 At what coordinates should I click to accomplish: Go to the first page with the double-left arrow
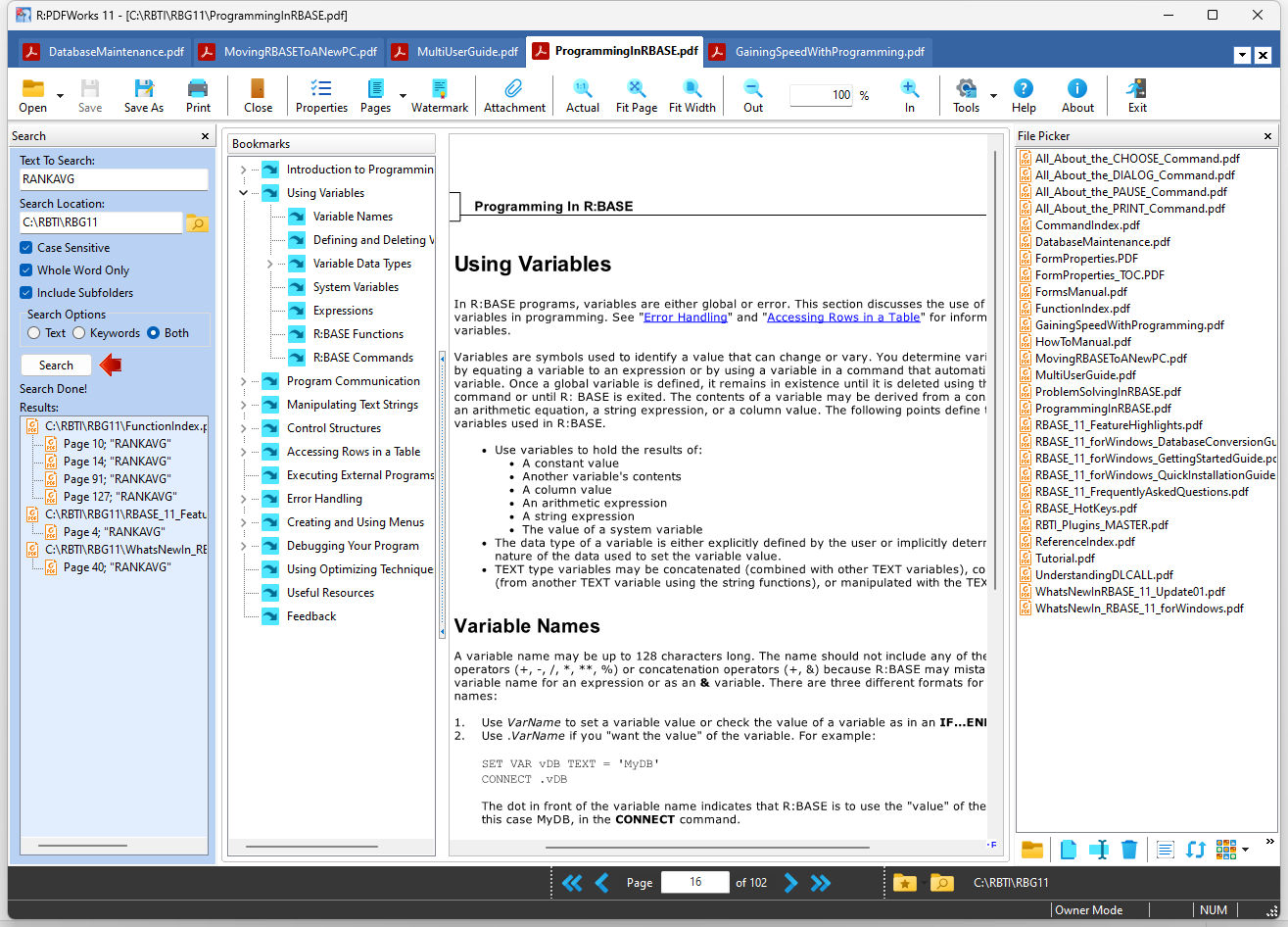point(572,883)
